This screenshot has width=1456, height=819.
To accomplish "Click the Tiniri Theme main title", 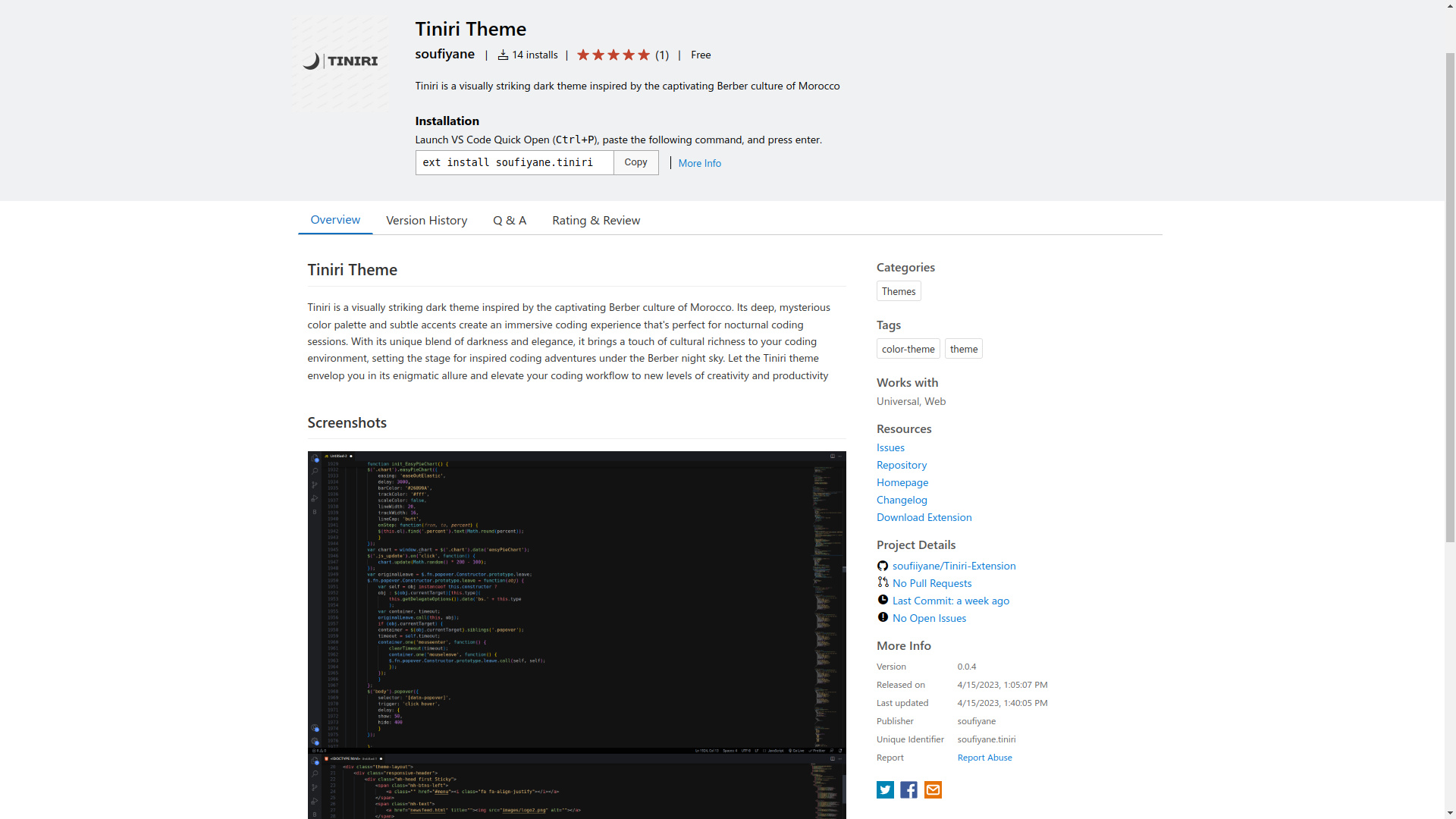I will pos(470,29).
